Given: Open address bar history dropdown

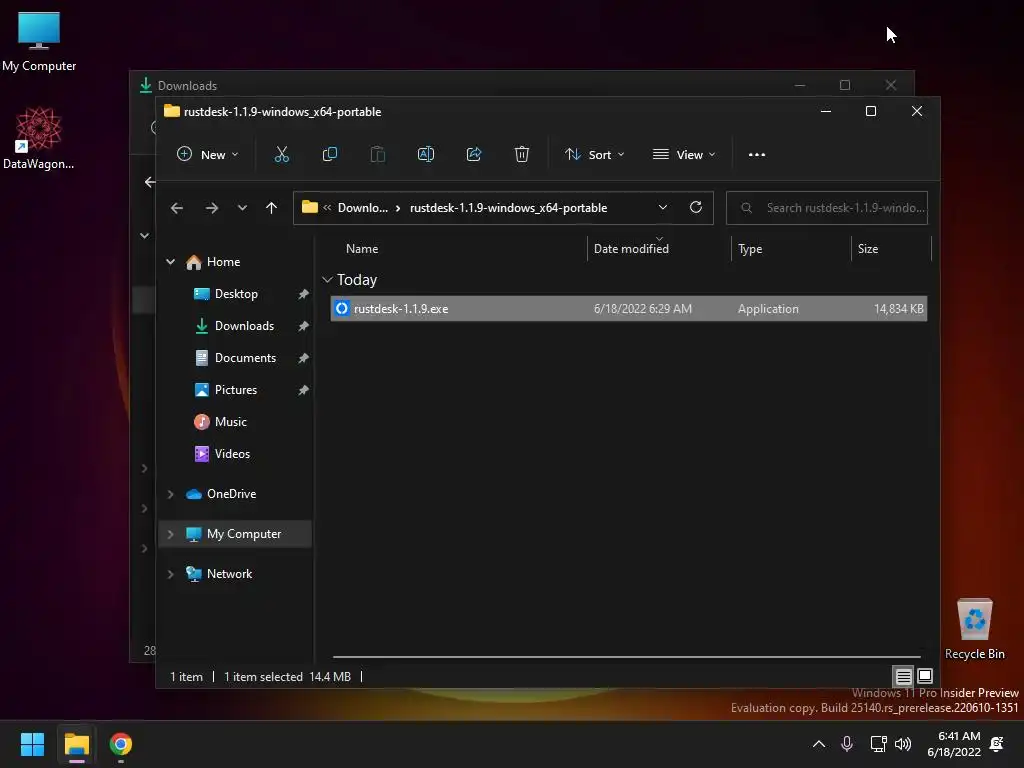Looking at the screenshot, I should (663, 207).
